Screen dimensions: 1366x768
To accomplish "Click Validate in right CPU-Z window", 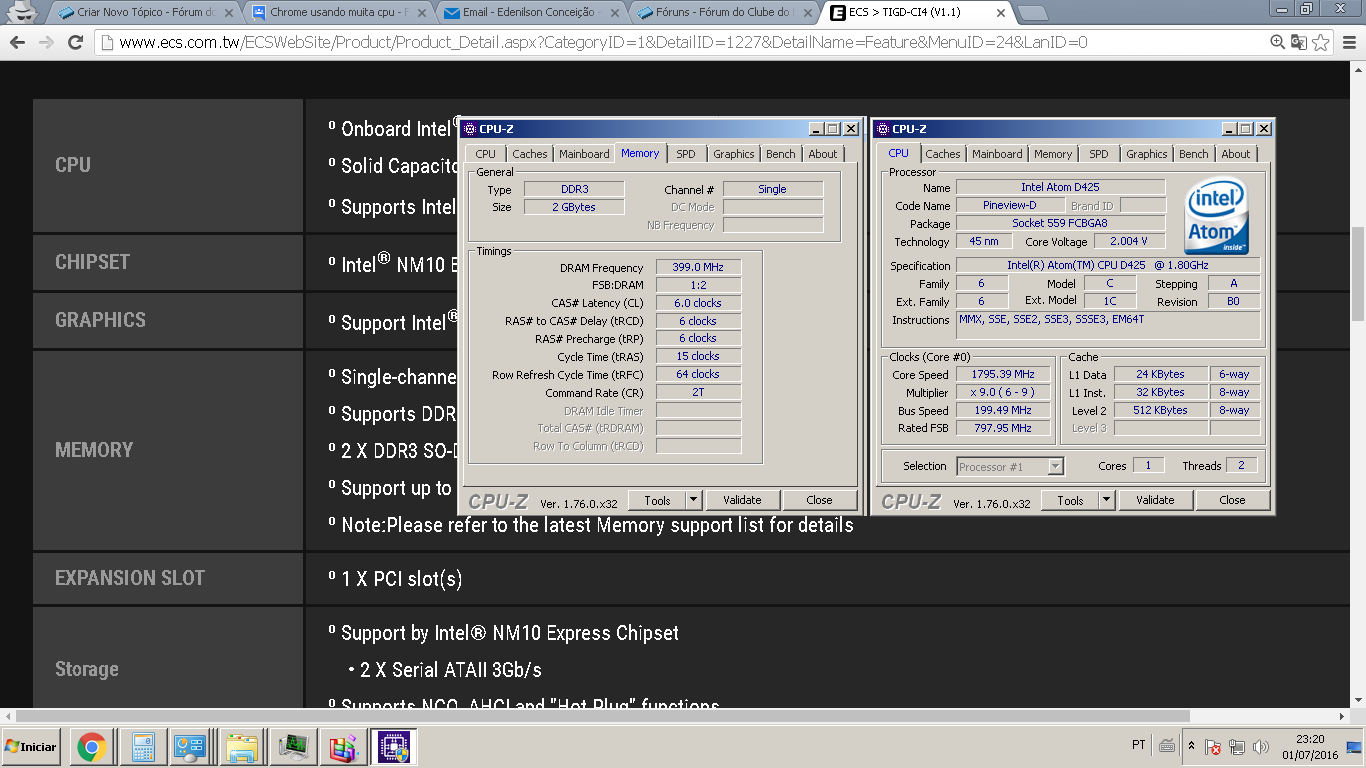I will [1155, 500].
